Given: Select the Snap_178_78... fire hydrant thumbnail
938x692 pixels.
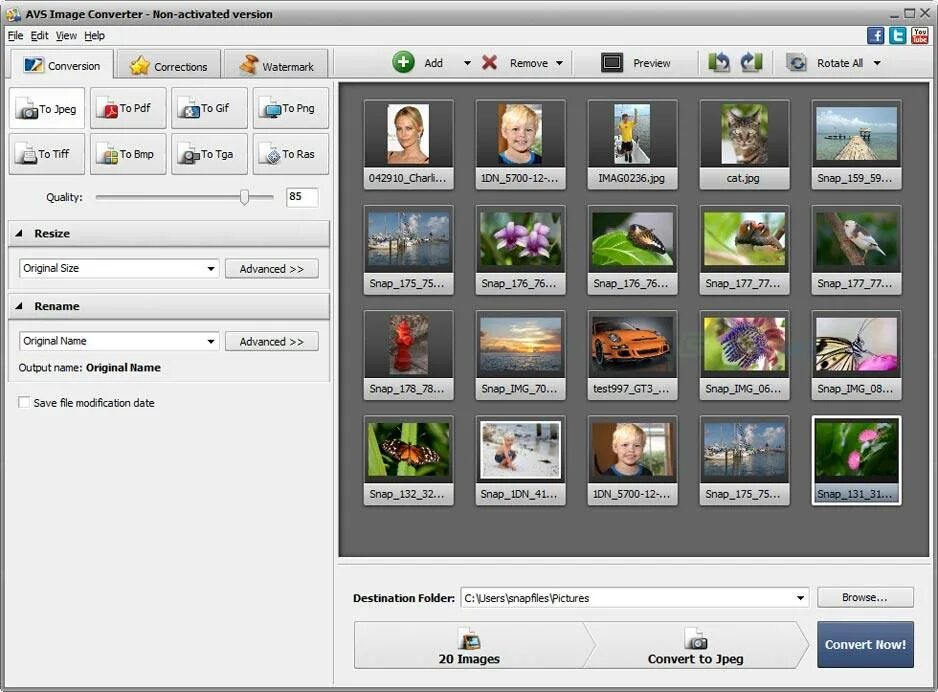Looking at the screenshot, I should point(409,355).
